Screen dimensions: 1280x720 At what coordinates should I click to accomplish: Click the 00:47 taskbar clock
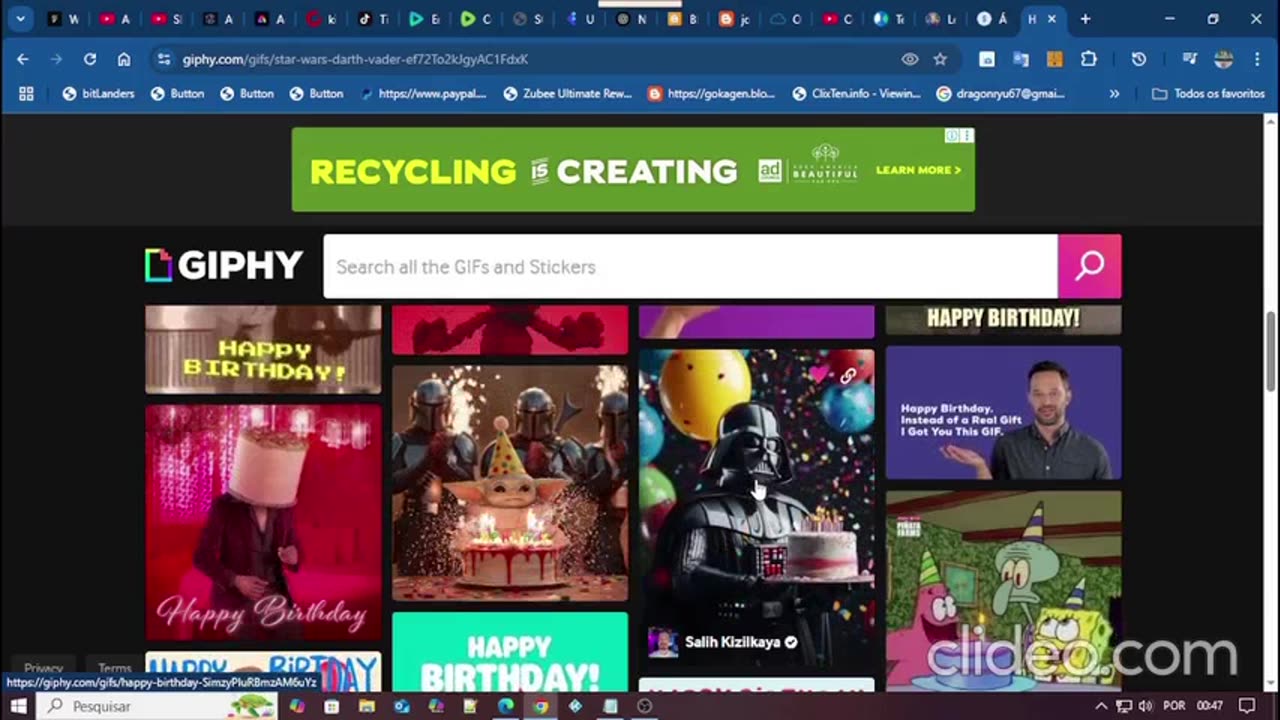pyautogui.click(x=1209, y=706)
